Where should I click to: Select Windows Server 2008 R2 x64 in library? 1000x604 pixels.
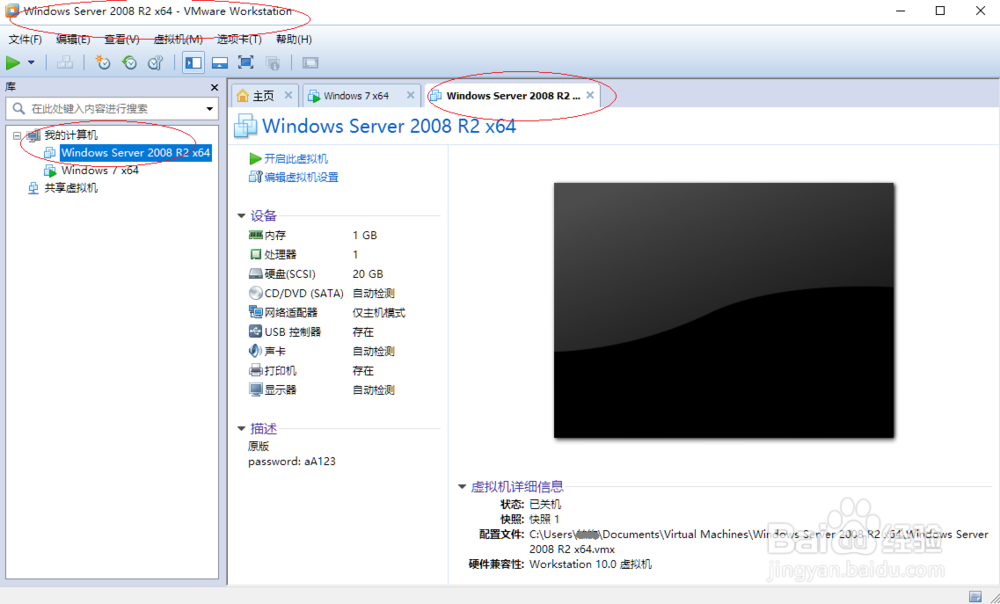point(135,153)
